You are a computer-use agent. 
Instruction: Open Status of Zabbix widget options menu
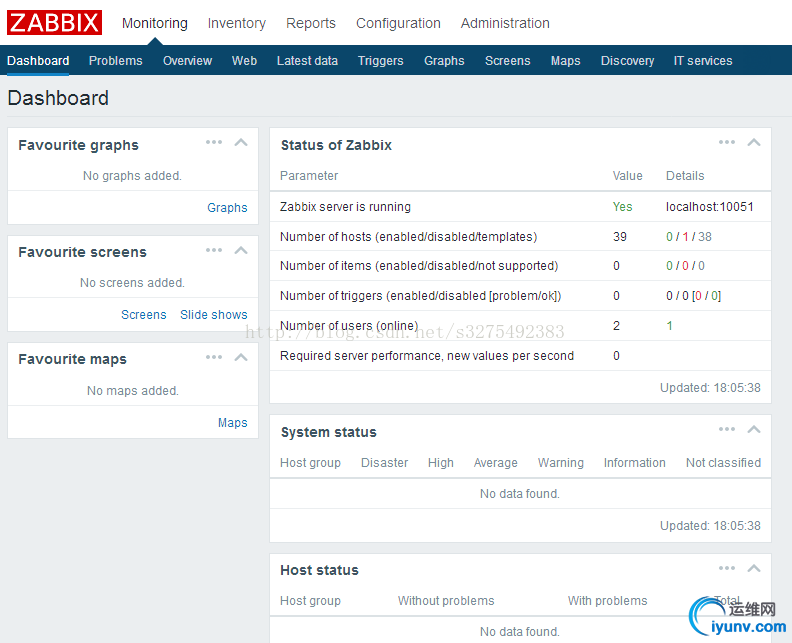click(727, 142)
